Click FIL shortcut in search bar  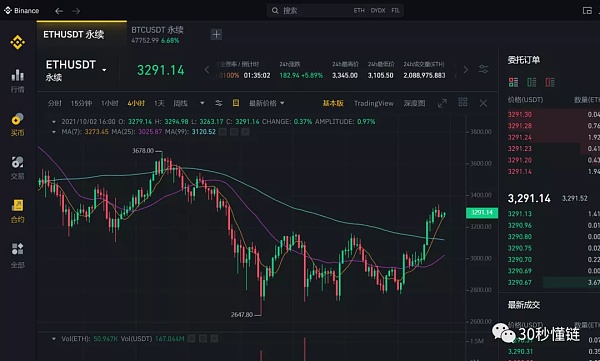(x=395, y=11)
